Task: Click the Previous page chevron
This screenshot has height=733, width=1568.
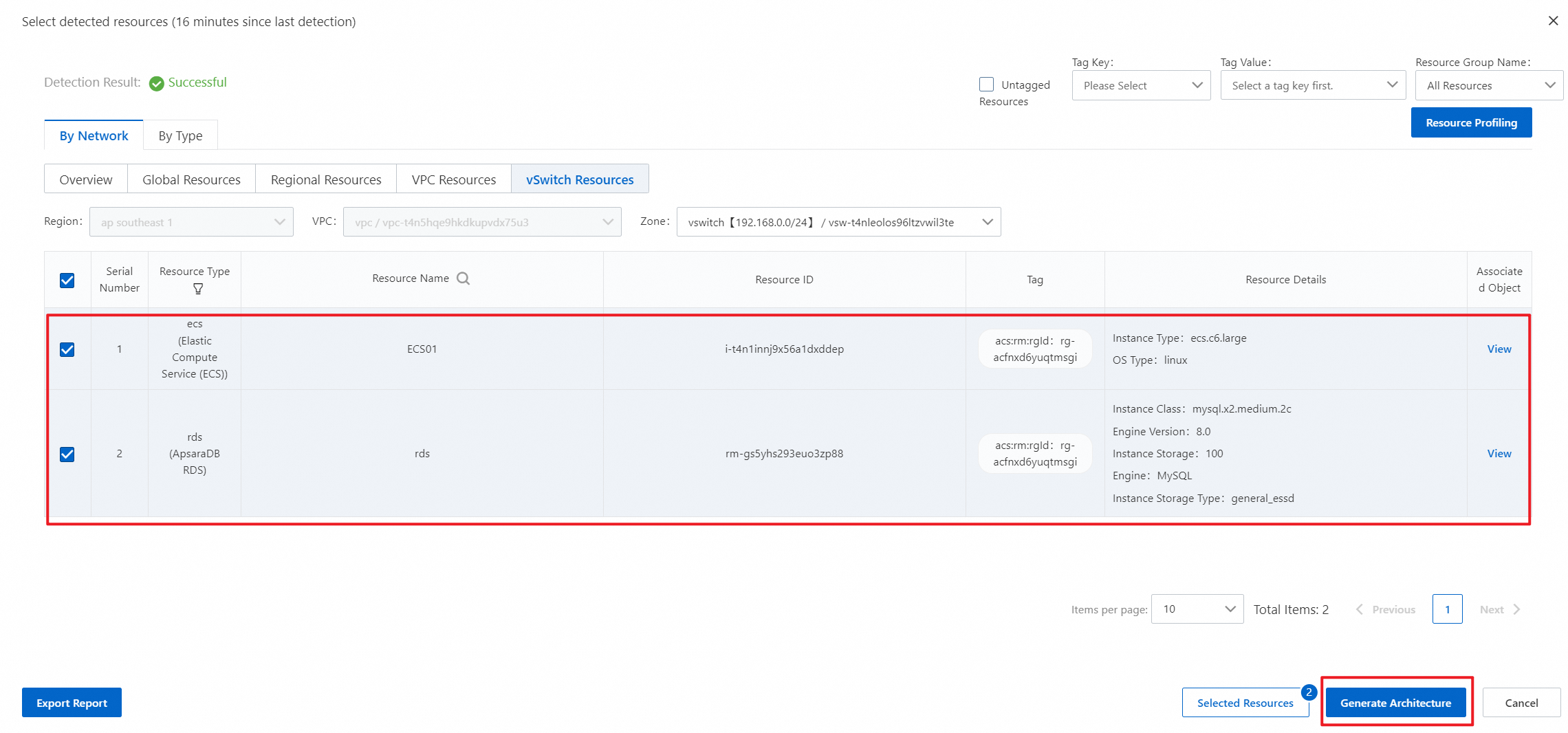Action: (1359, 609)
